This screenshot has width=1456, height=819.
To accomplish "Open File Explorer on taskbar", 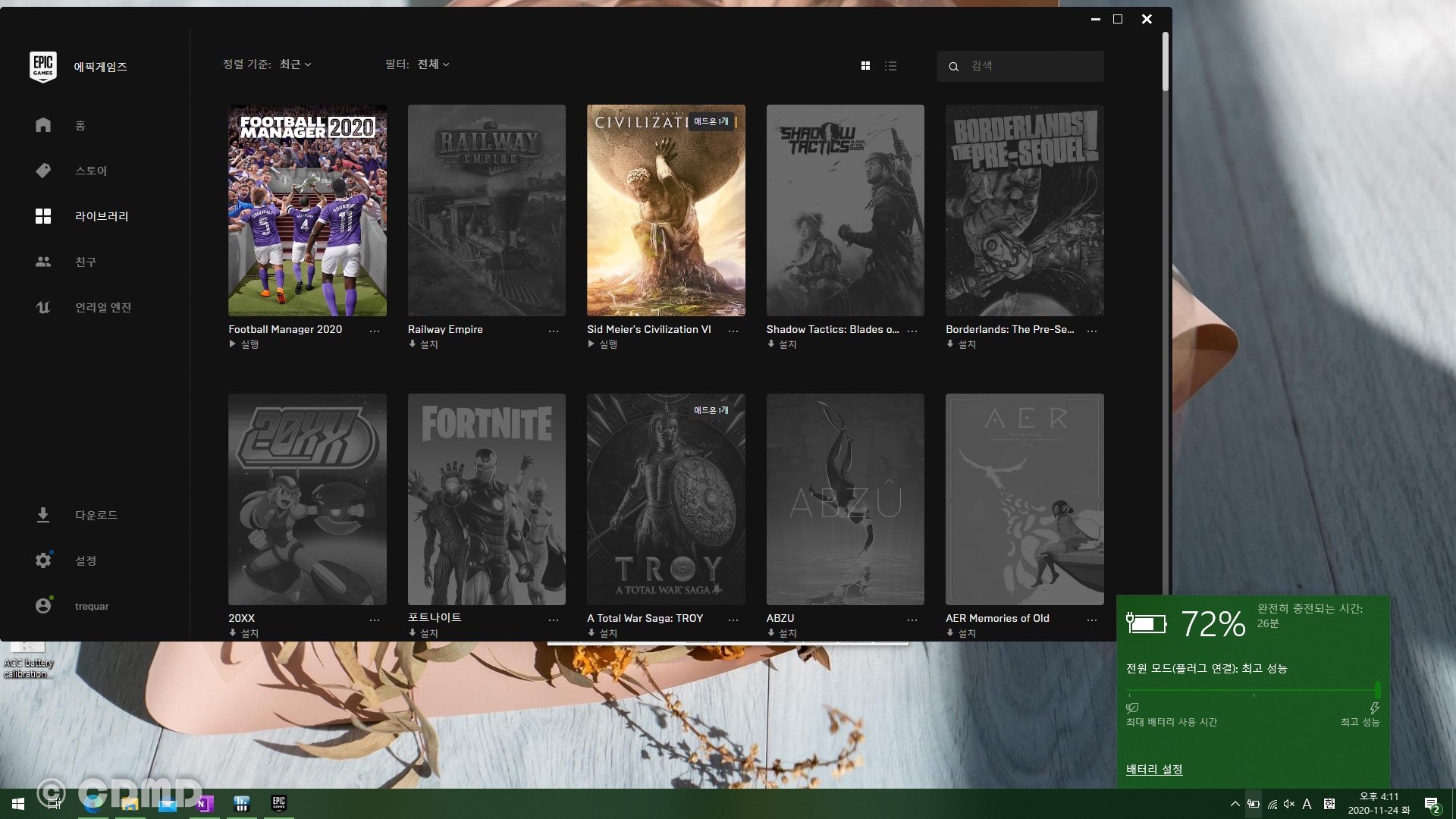I will coord(130,804).
